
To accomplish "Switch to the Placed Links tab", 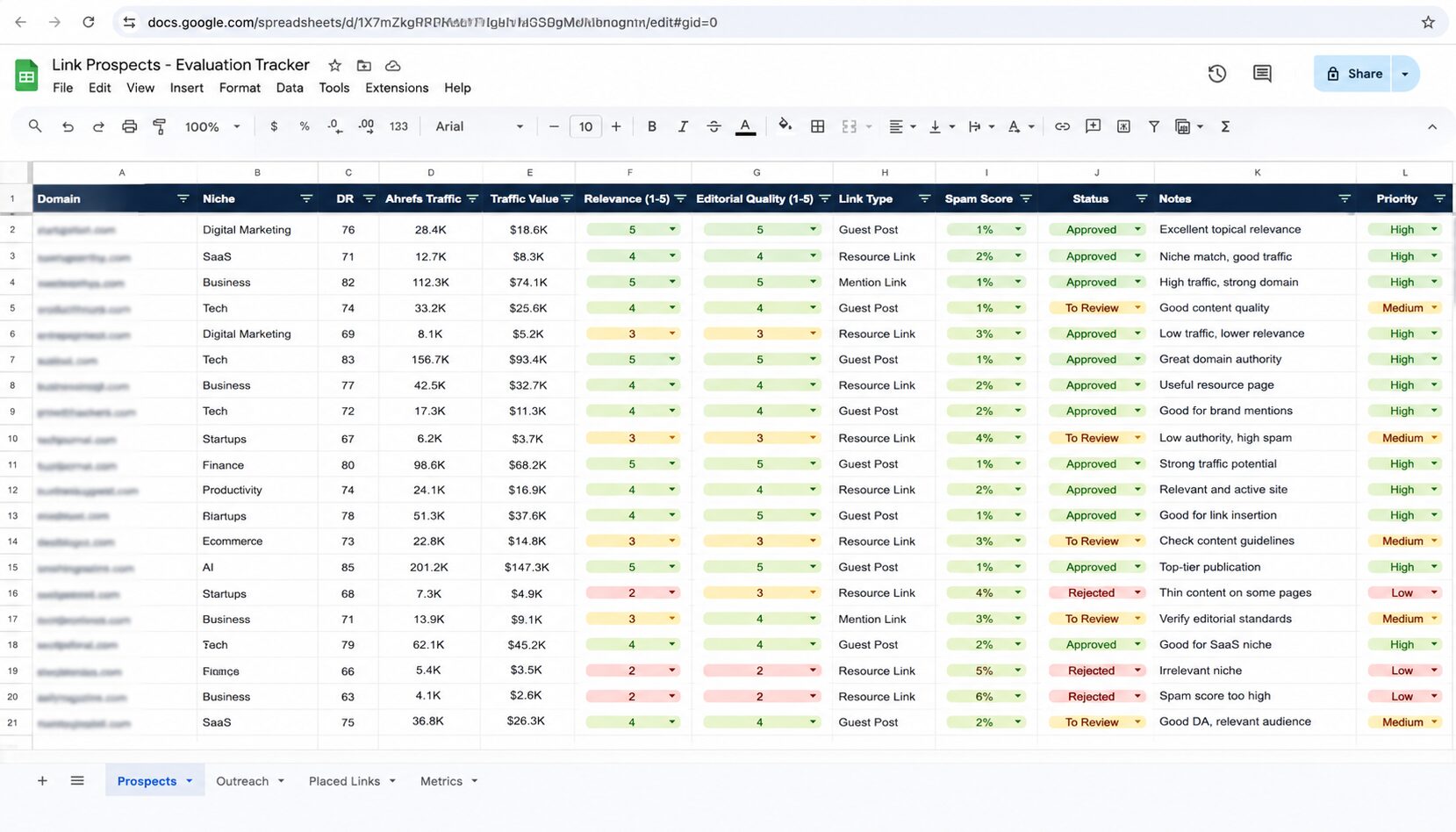I will 352,780.
